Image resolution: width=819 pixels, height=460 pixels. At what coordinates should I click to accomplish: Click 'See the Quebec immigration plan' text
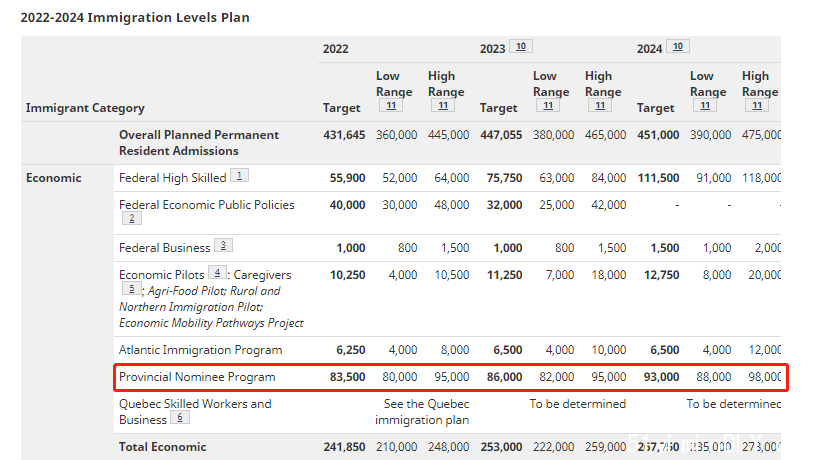click(422, 412)
